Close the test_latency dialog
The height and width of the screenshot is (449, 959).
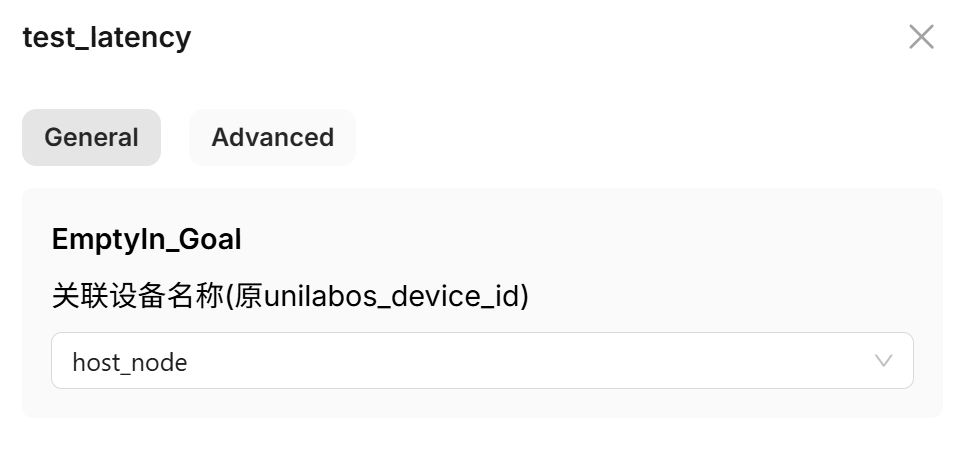pyautogui.click(x=921, y=38)
